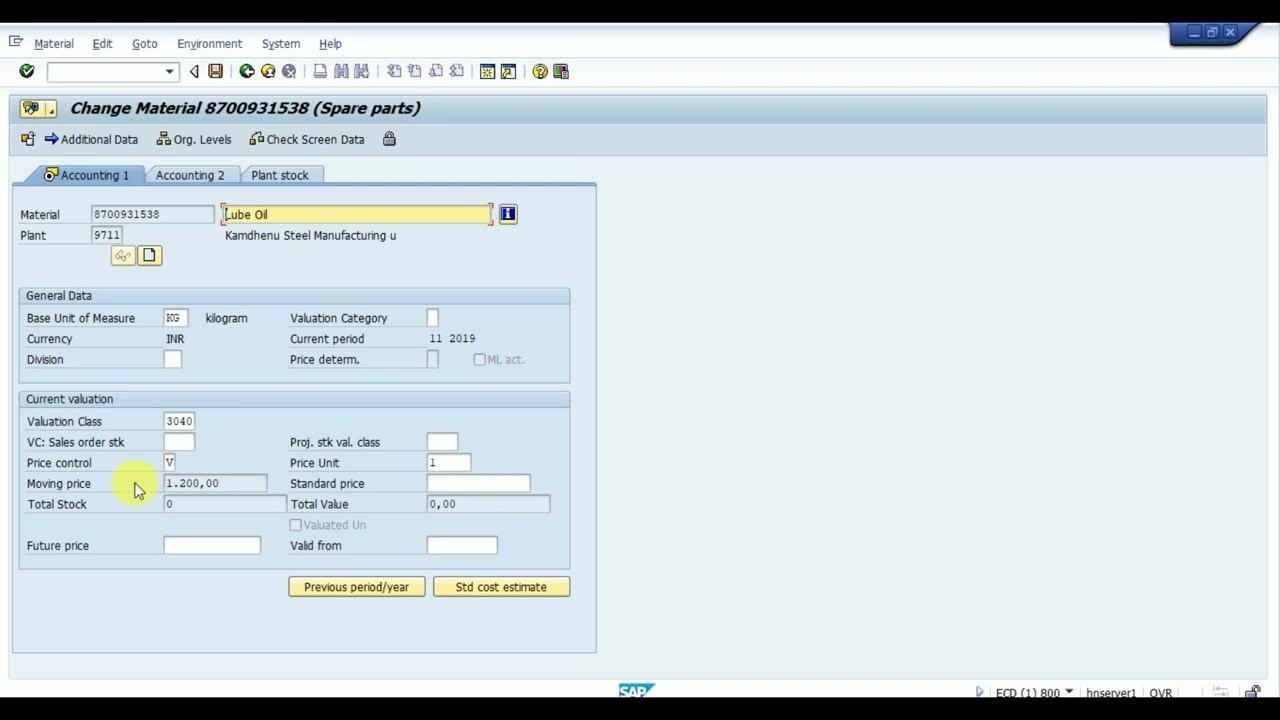Open Help via the question mark icon
This screenshot has width=1280, height=720.
[540, 71]
